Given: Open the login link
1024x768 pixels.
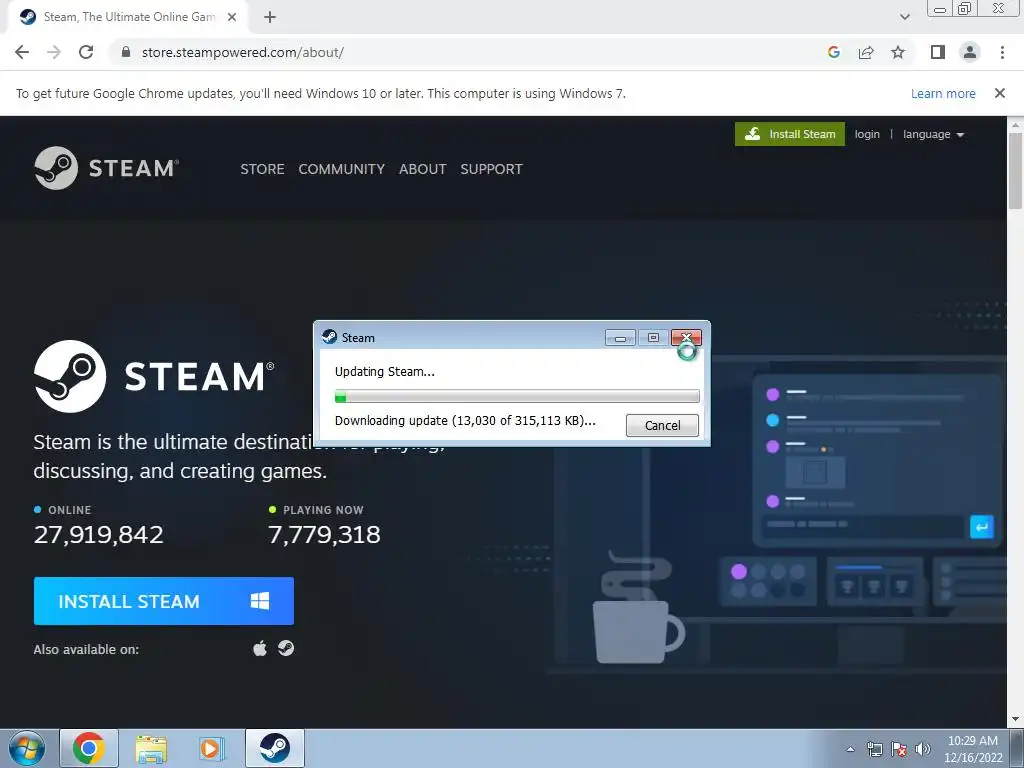Looking at the screenshot, I should click(867, 134).
